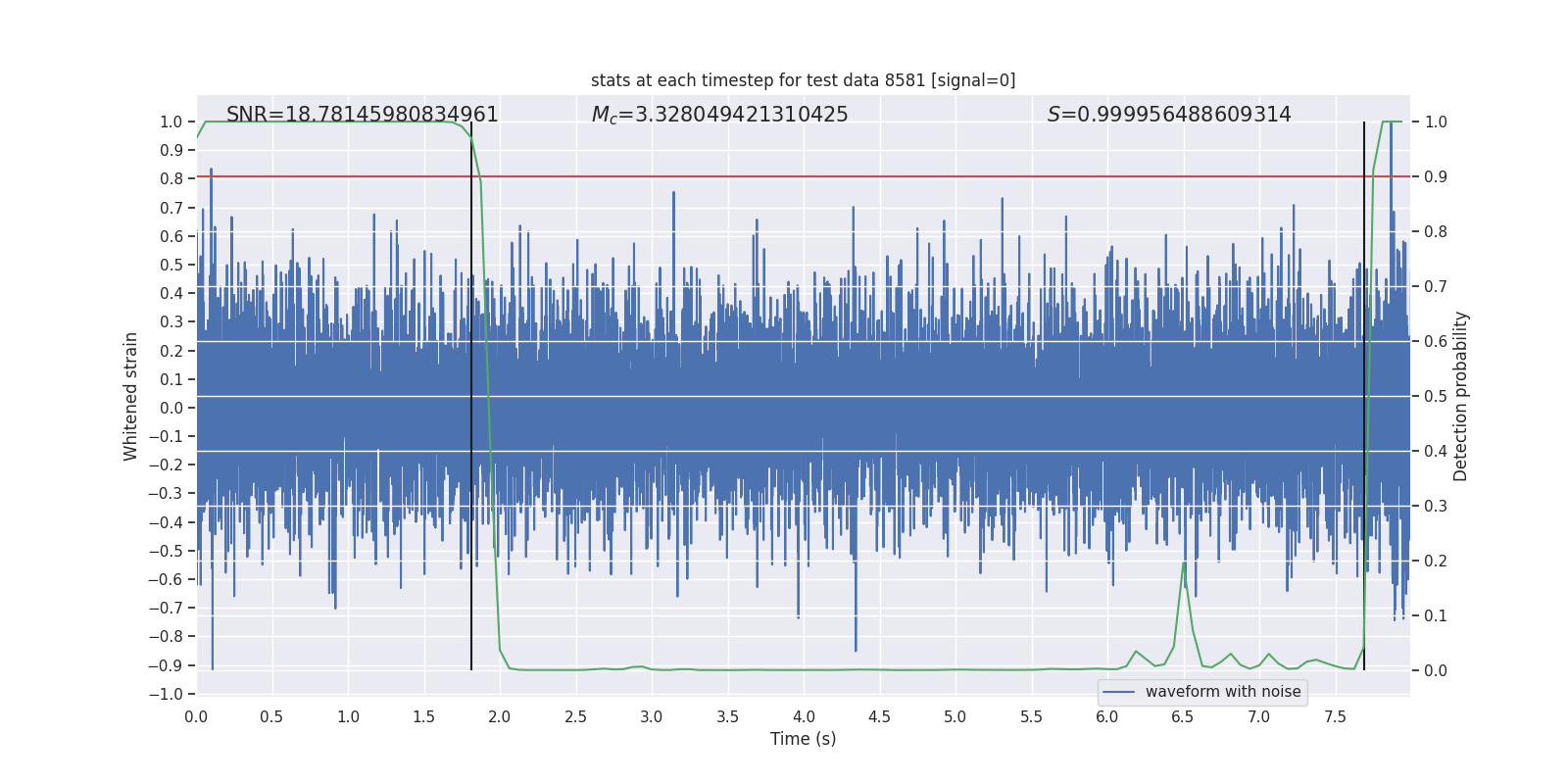This screenshot has width=1568, height=784.
Task: Click the green curve's peak near 6.5 seconds
Action: tap(1184, 563)
